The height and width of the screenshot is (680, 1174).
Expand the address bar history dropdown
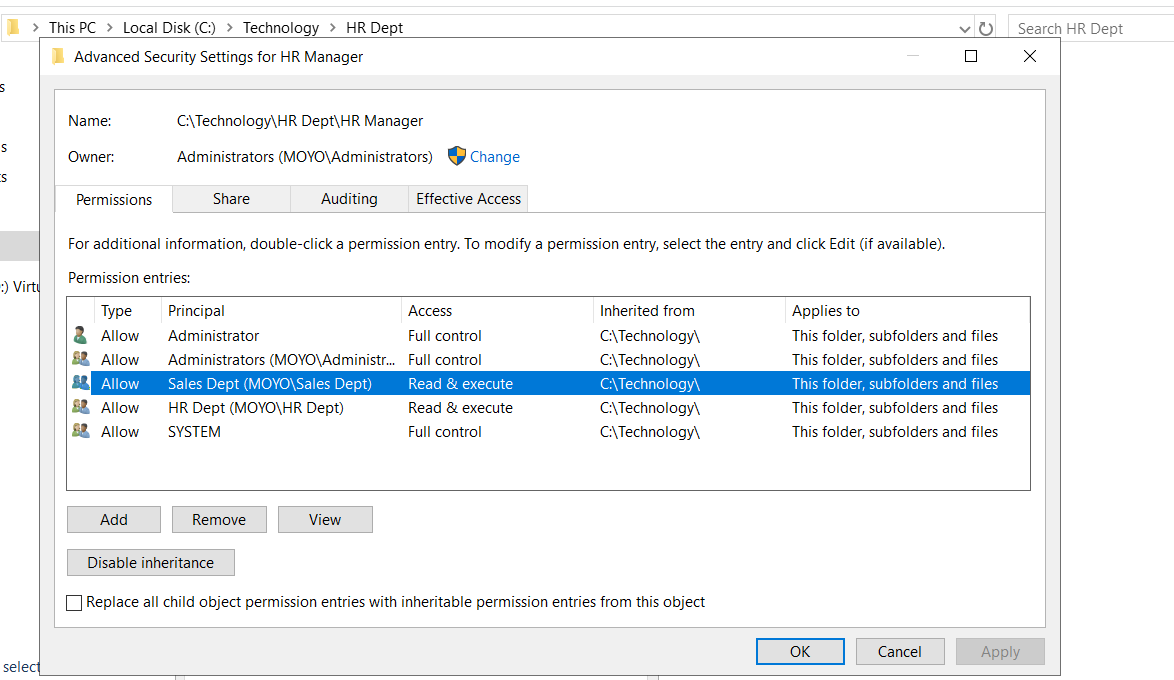pos(964,29)
